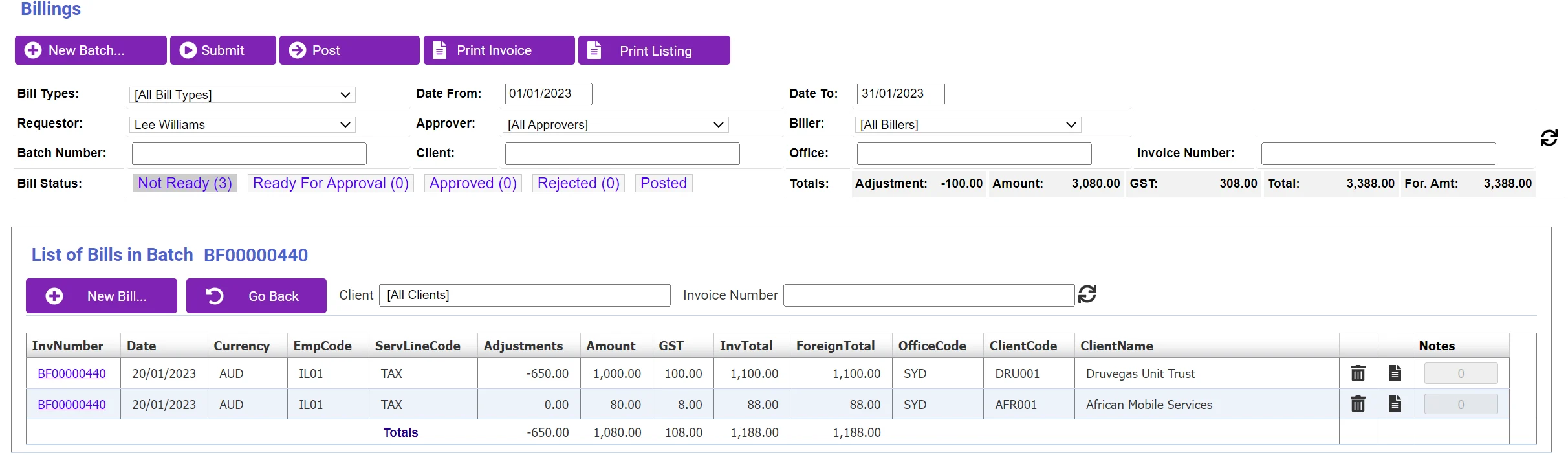The image size is (1568, 455).
Task: Open the Biller dropdown
Action: (x=968, y=124)
